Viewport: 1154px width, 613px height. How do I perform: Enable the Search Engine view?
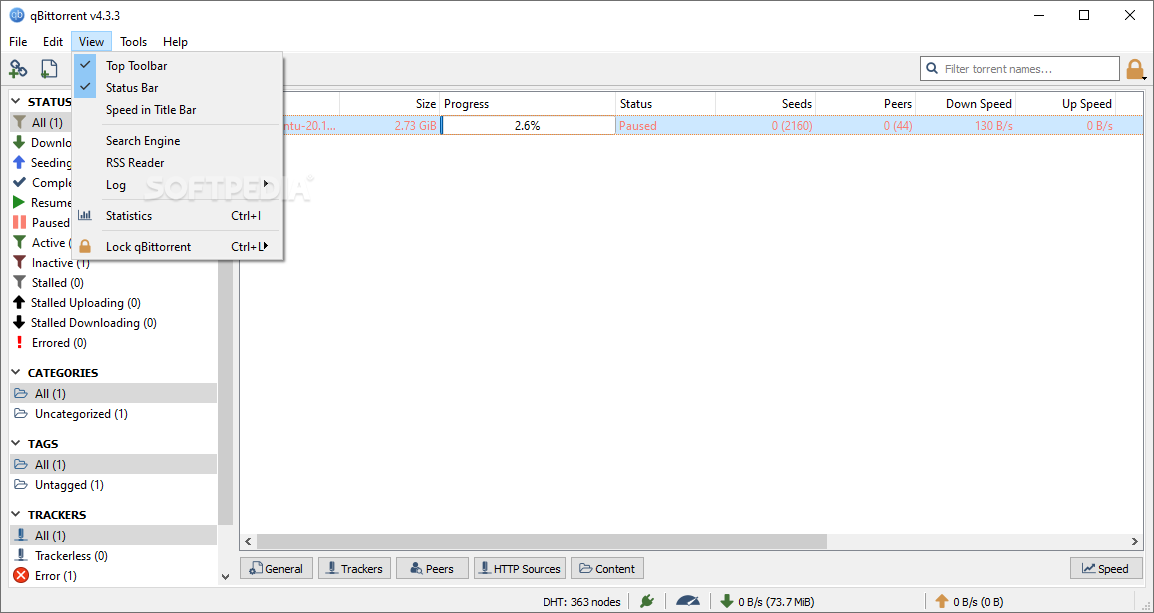177,141
